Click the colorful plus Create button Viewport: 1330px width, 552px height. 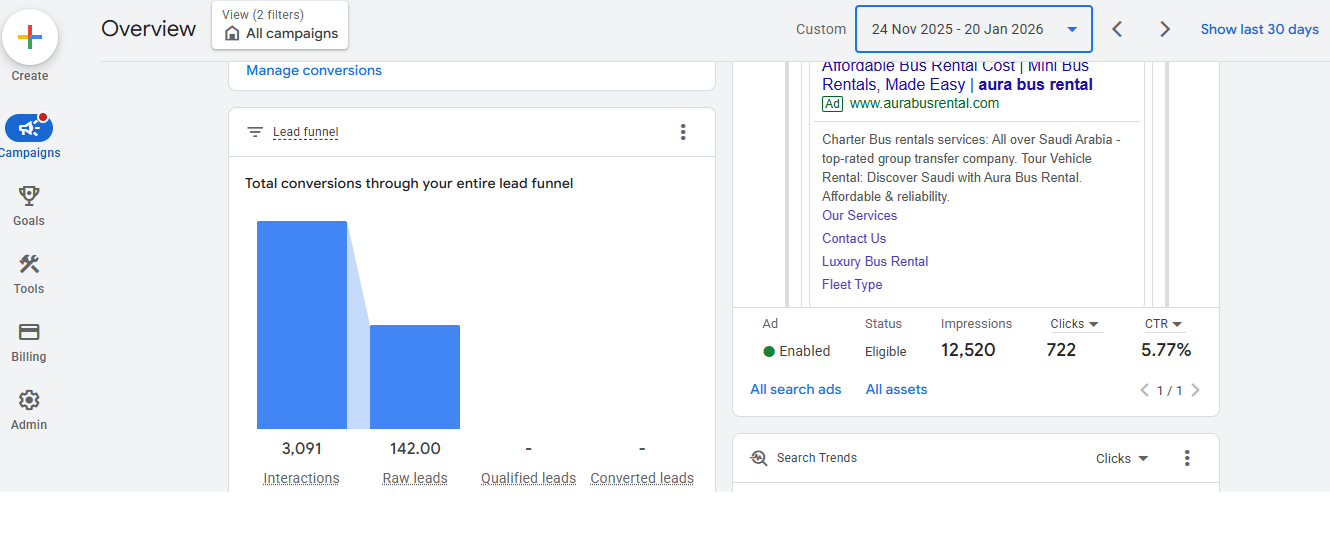pyautogui.click(x=30, y=38)
